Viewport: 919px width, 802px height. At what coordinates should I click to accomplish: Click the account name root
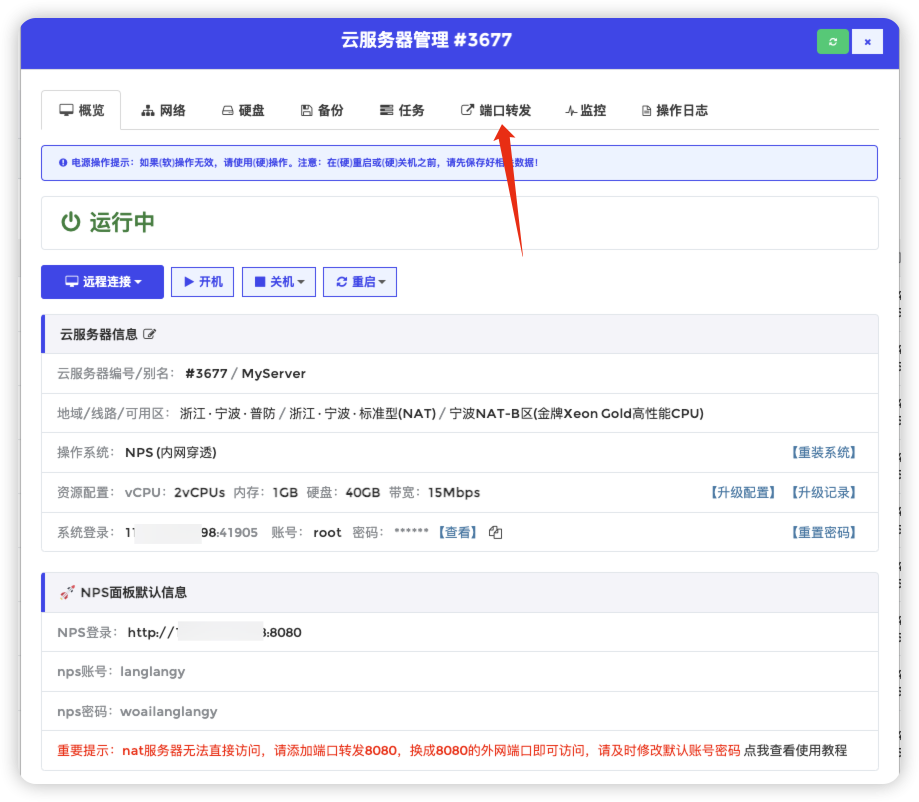[327, 533]
